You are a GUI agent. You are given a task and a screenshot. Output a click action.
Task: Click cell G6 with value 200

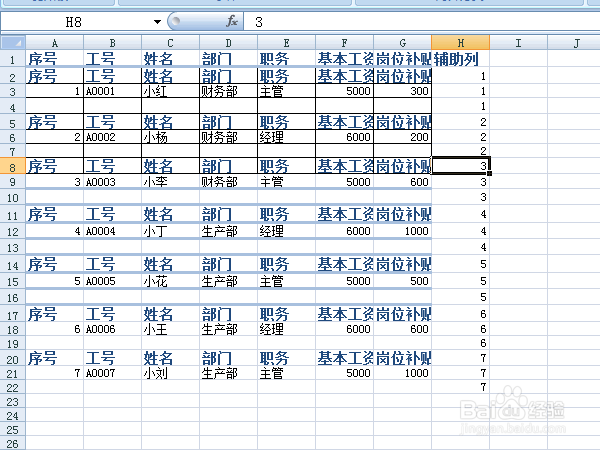(x=403, y=137)
